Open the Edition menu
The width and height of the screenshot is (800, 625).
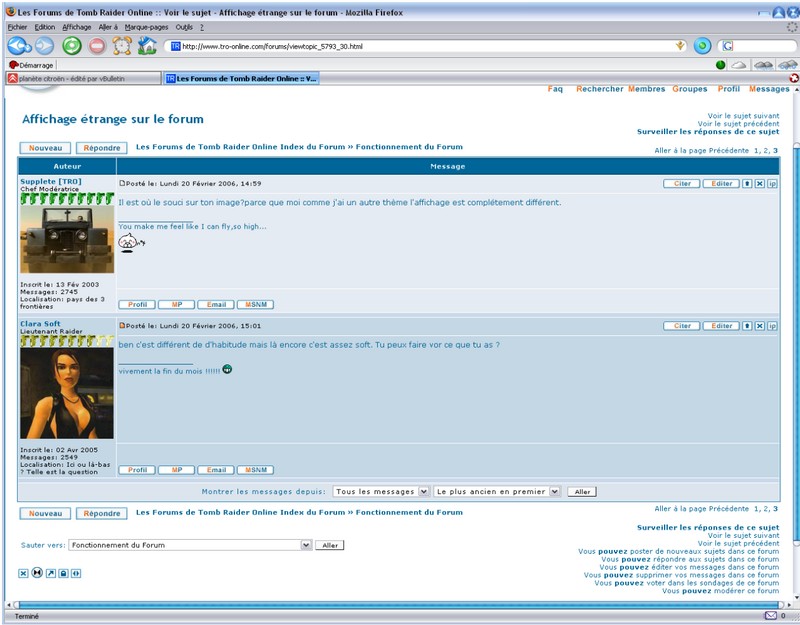tap(45, 27)
